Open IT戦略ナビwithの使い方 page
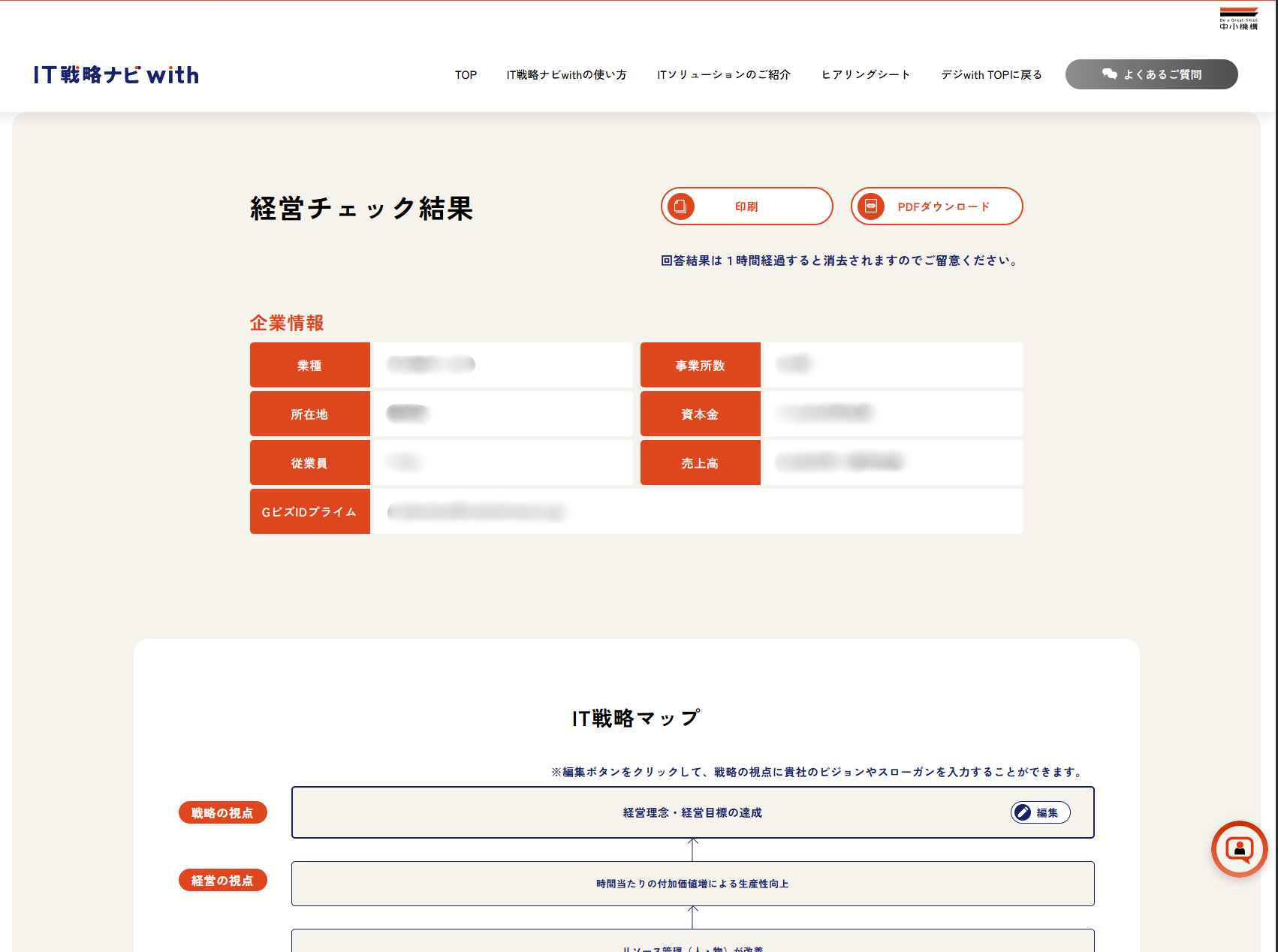Image resolution: width=1278 pixels, height=952 pixels. pyautogui.click(x=566, y=75)
